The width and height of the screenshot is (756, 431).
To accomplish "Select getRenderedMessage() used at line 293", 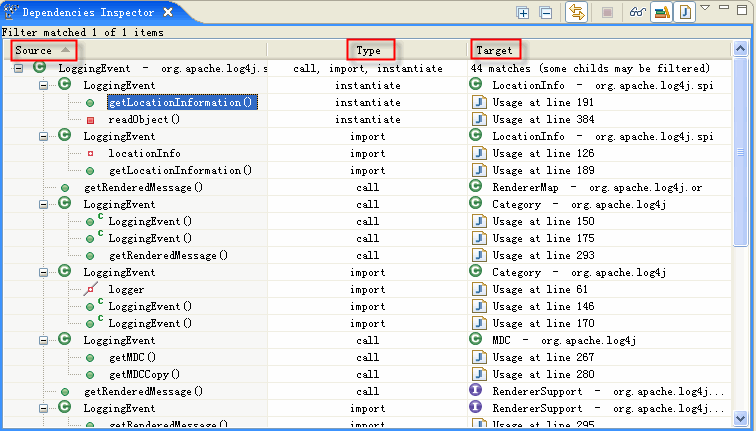I will click(168, 256).
